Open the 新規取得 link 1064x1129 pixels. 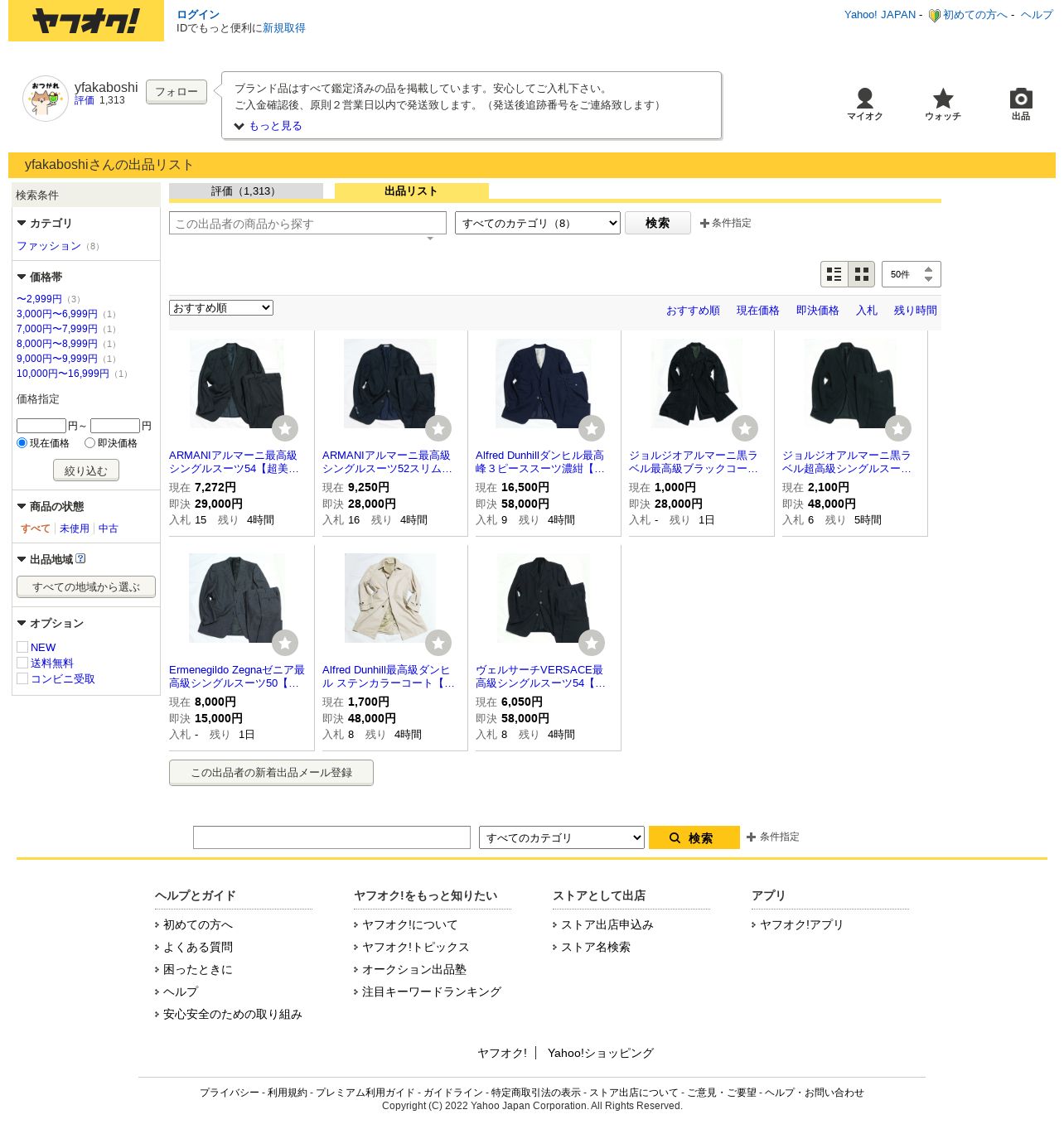(284, 28)
